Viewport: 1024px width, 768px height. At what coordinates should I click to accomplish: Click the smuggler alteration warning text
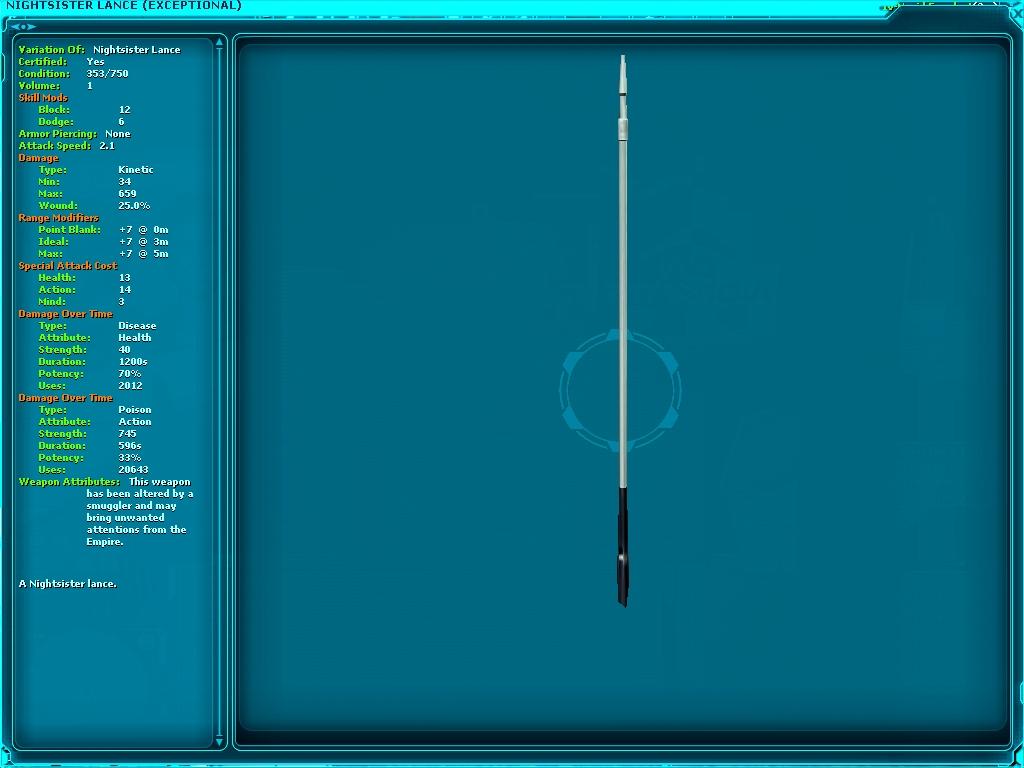(x=140, y=512)
